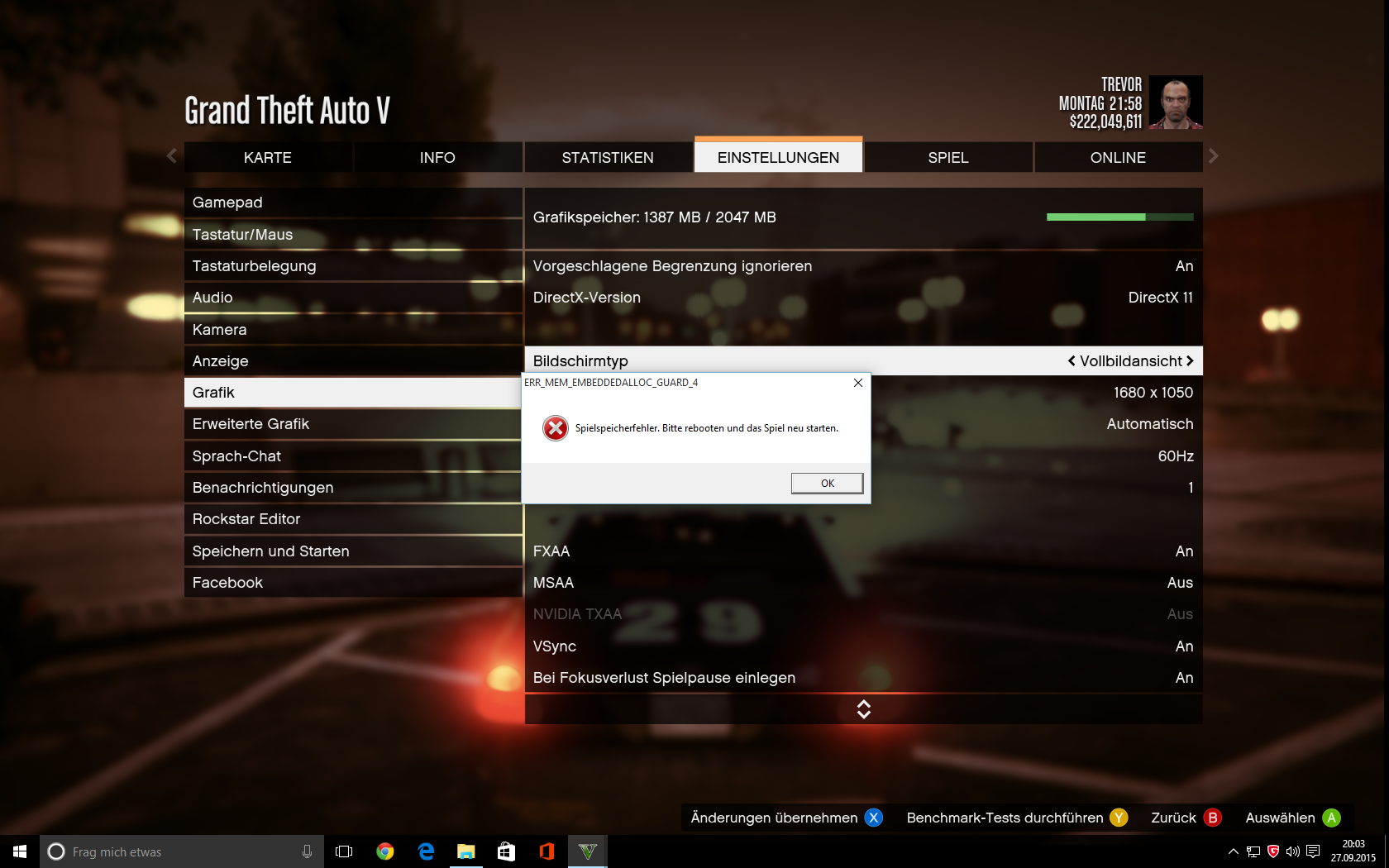The height and width of the screenshot is (868, 1389).
Task: Click the microphone icon in the search box
Action: click(307, 851)
